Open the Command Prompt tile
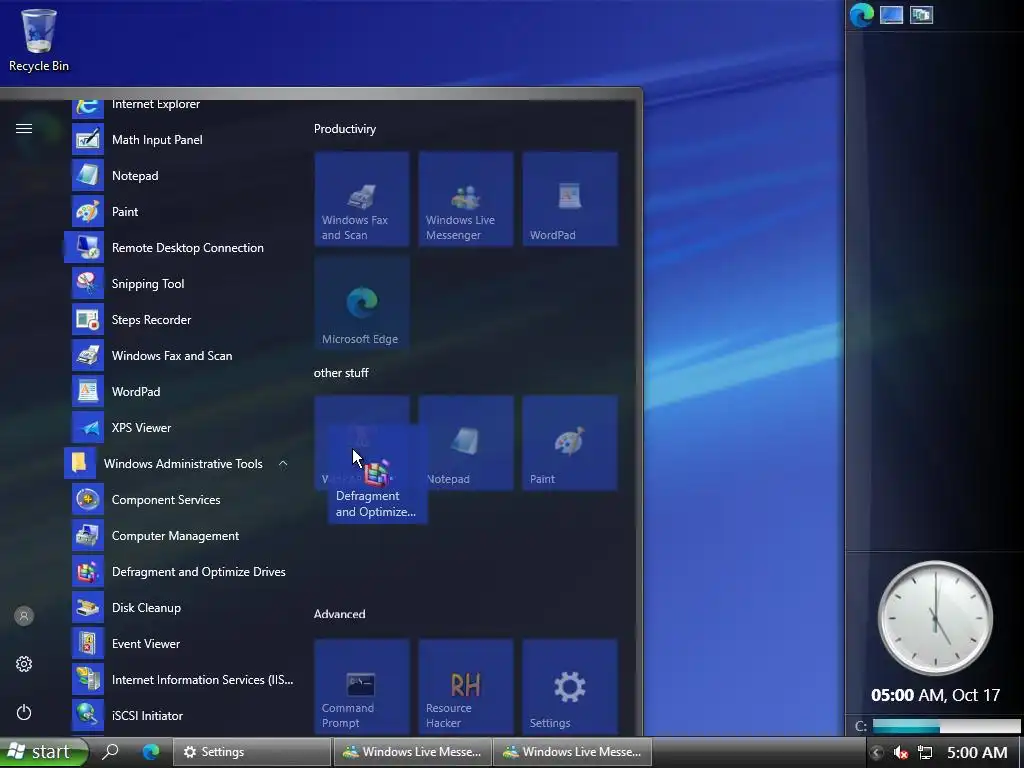Viewport: 1024px width, 768px height. pos(362,686)
